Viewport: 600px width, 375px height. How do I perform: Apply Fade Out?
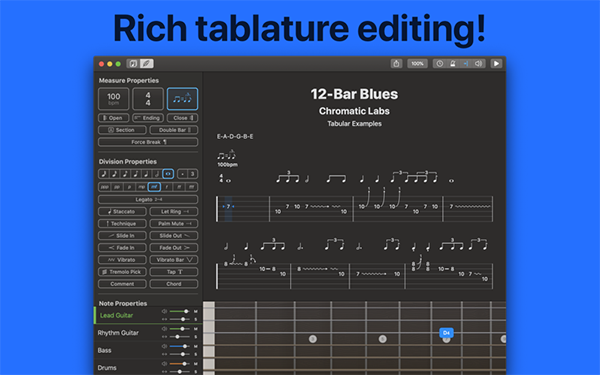pos(174,248)
